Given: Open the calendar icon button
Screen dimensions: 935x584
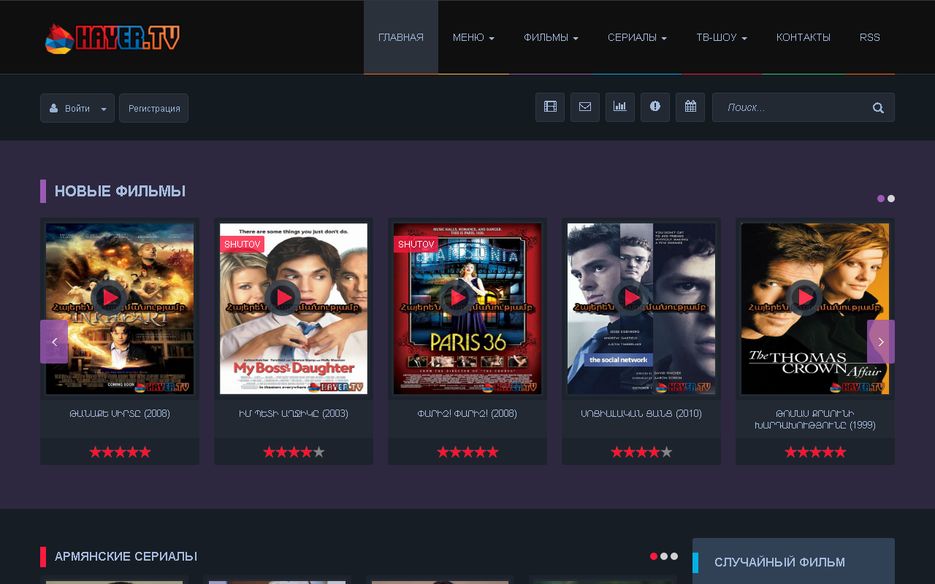Looking at the screenshot, I should click(x=691, y=107).
